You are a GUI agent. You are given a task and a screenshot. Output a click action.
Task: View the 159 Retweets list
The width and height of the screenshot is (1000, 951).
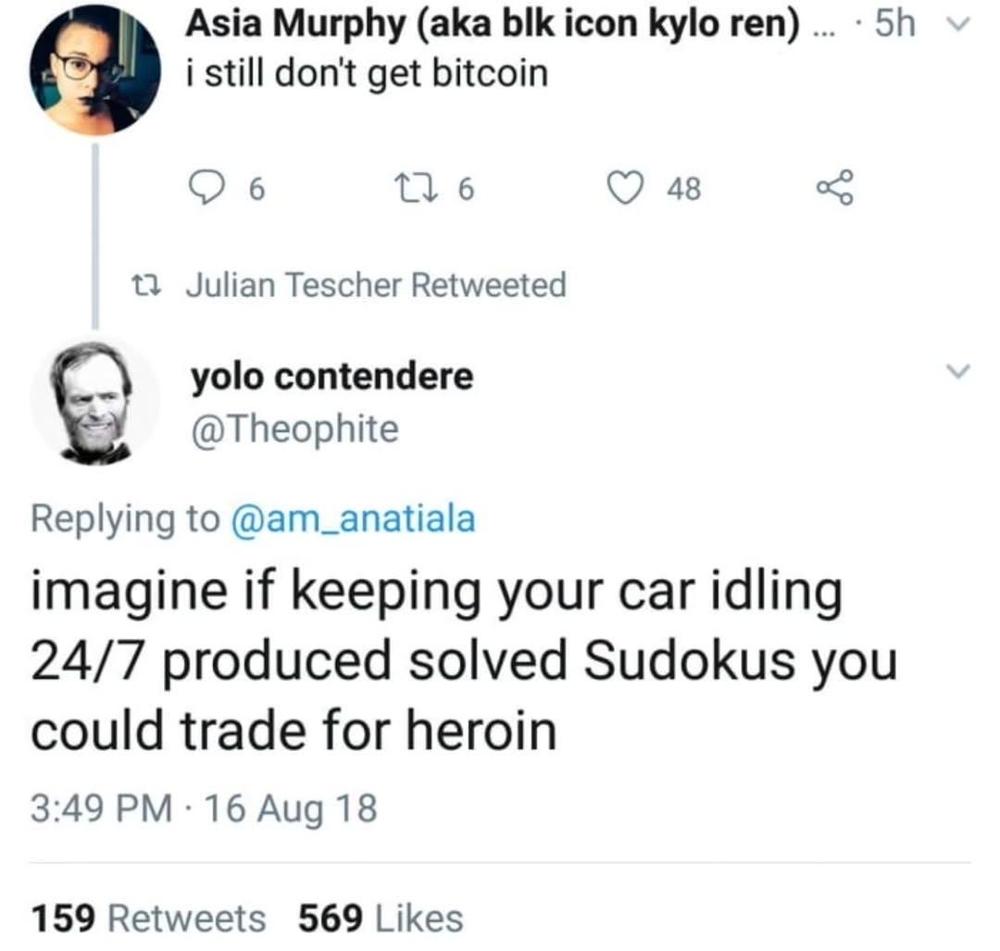[149, 918]
